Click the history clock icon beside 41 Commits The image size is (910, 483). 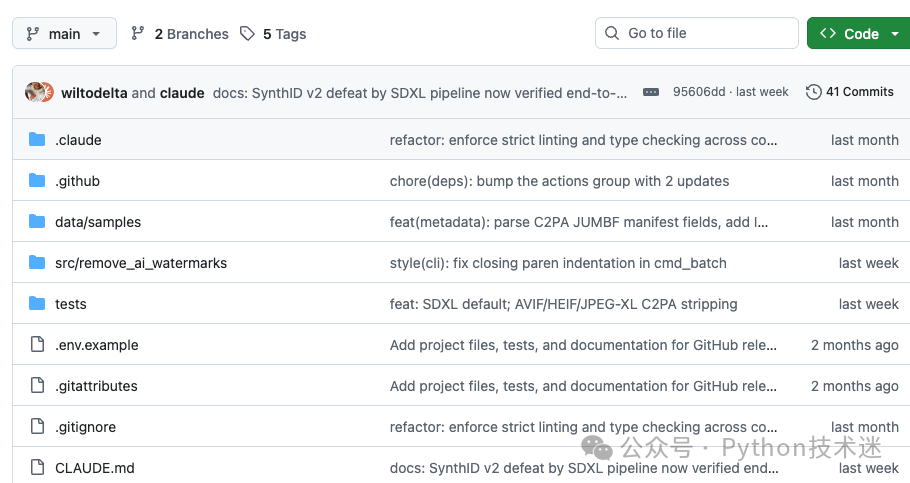(814, 92)
